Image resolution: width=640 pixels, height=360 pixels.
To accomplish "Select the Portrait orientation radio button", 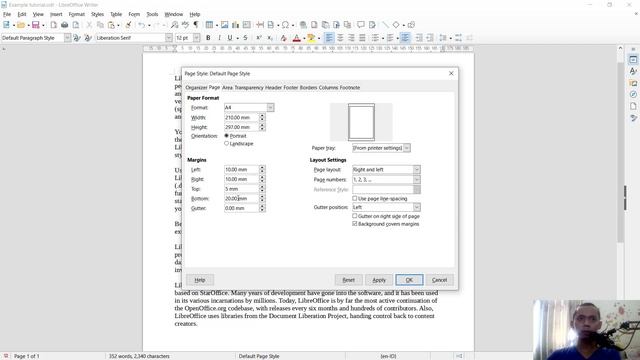I will pyautogui.click(x=227, y=136).
